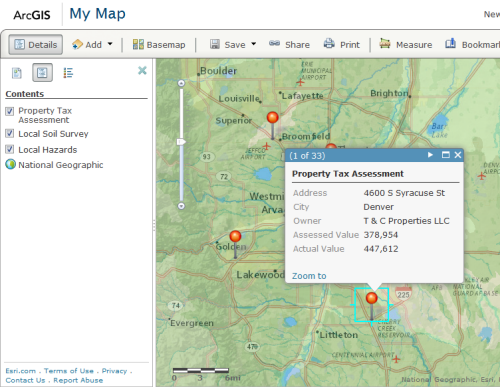Click the Centennial Airport symbol
Viewport: 500px width, 387px height.
[396, 359]
